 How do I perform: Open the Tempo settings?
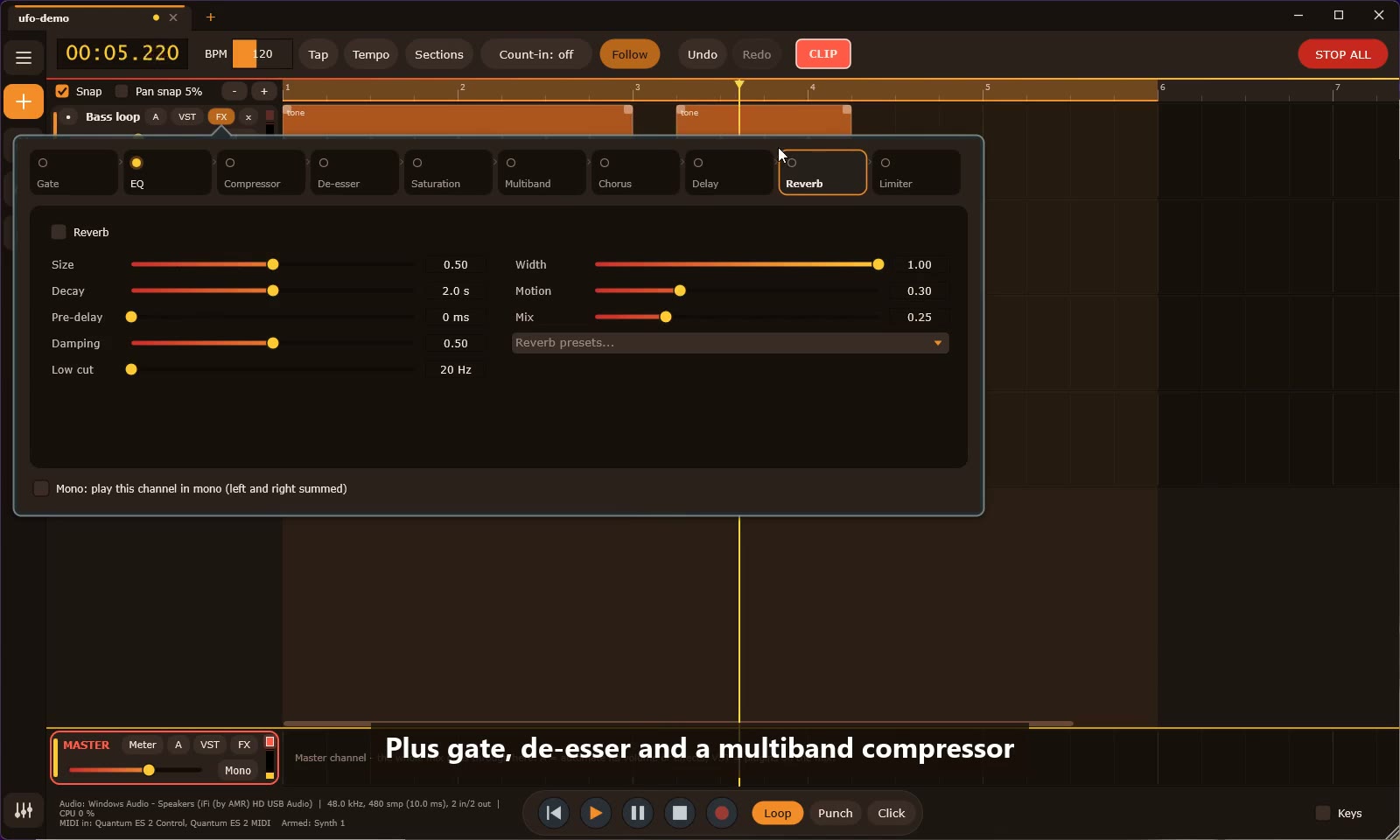click(371, 54)
